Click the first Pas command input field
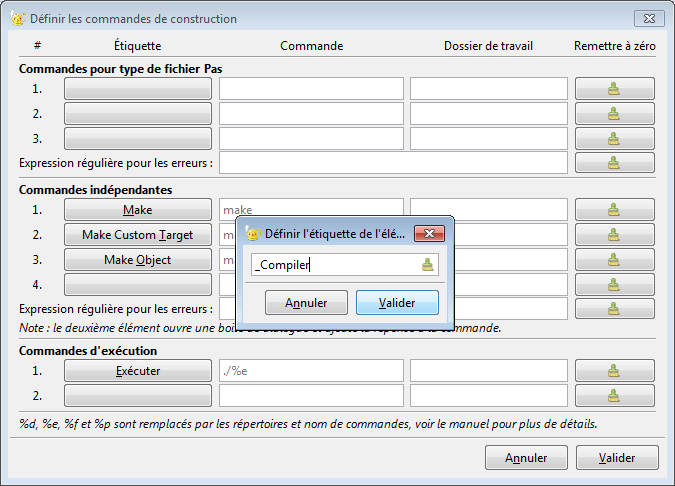Screen dimensions: 675x486 click(311, 88)
